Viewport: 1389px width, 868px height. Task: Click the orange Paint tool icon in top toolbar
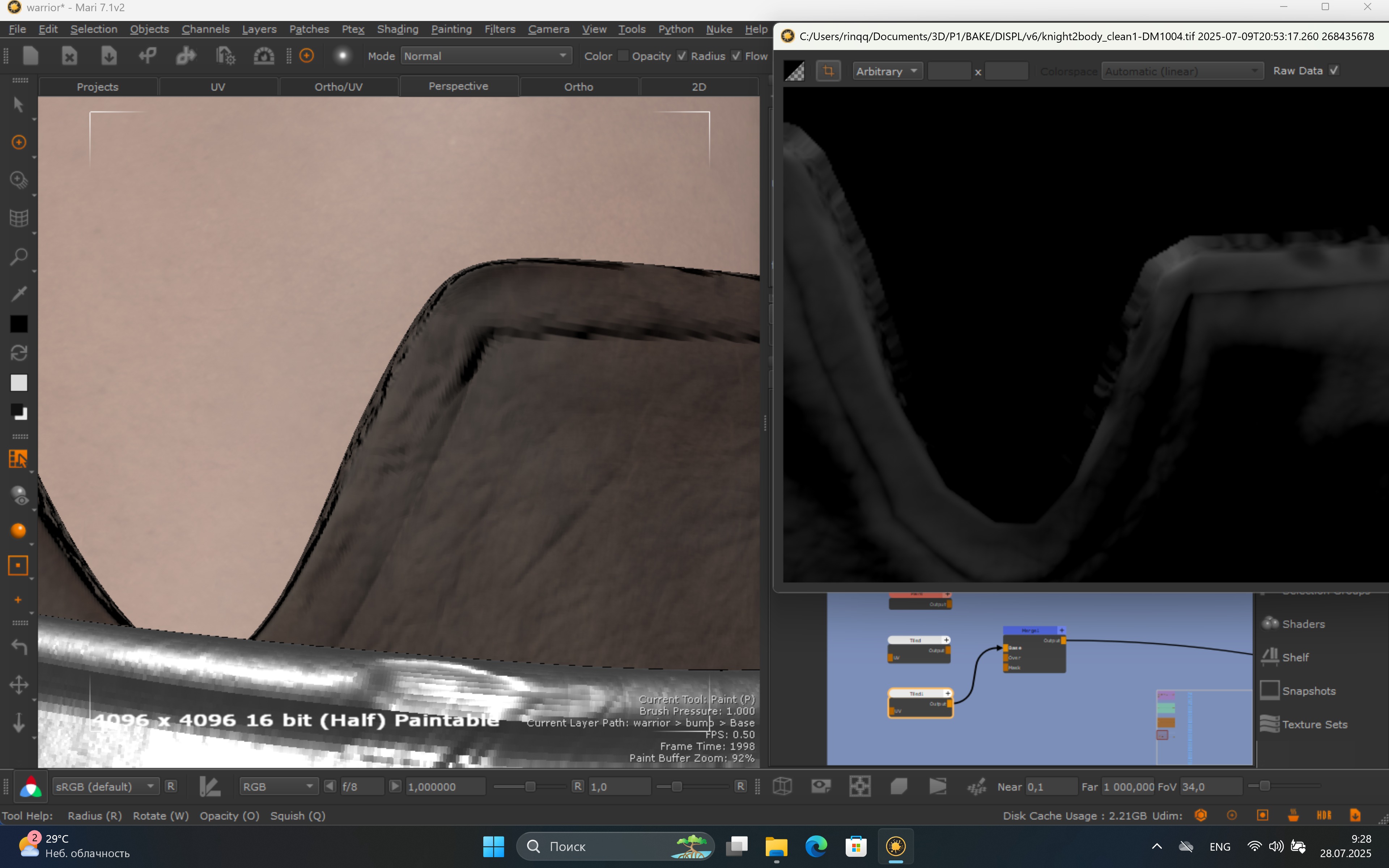pos(307,56)
